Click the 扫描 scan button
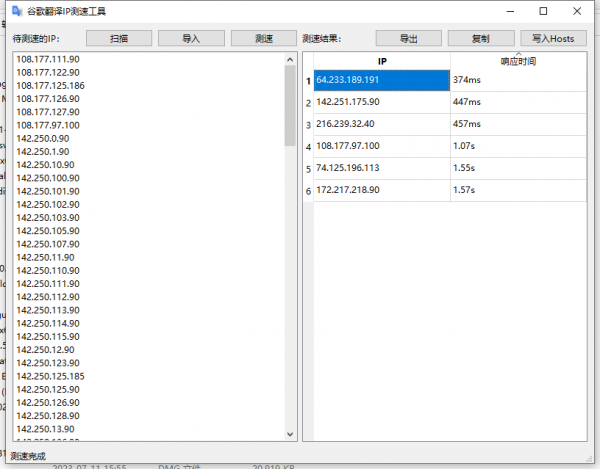 click(119, 39)
